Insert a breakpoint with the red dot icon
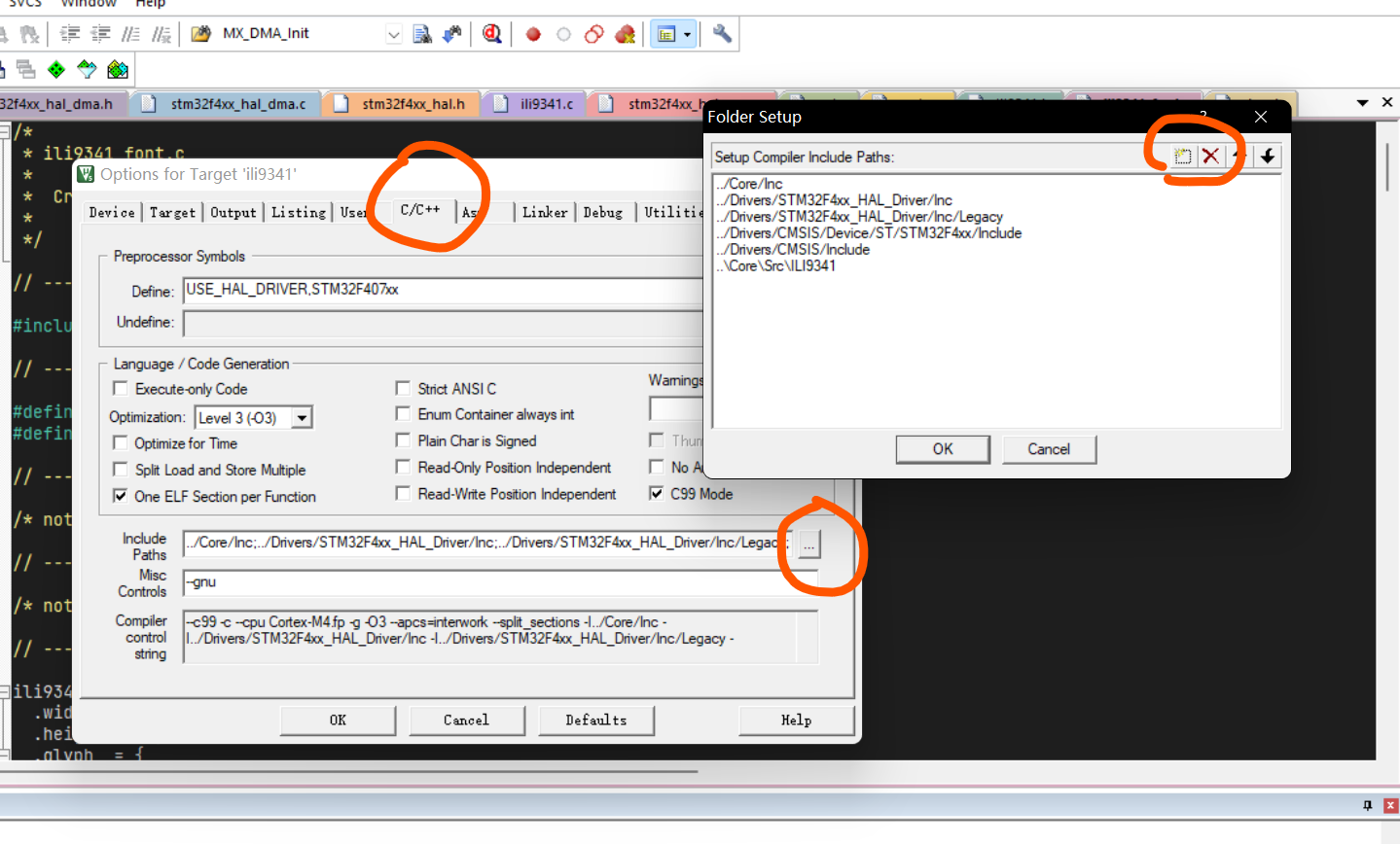The height and width of the screenshot is (844, 1400). tap(533, 34)
